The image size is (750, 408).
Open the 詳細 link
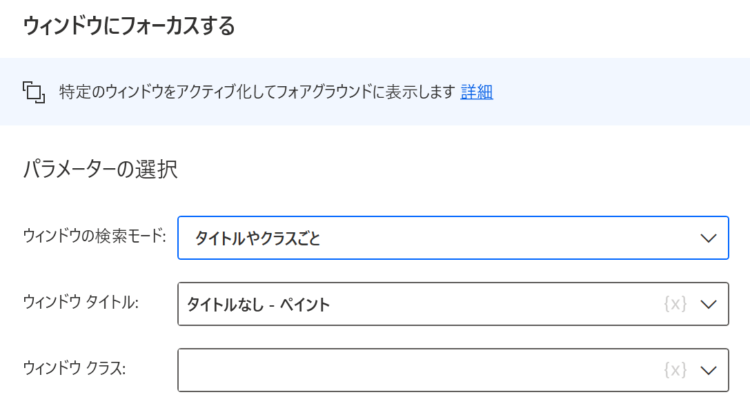[x=476, y=92]
